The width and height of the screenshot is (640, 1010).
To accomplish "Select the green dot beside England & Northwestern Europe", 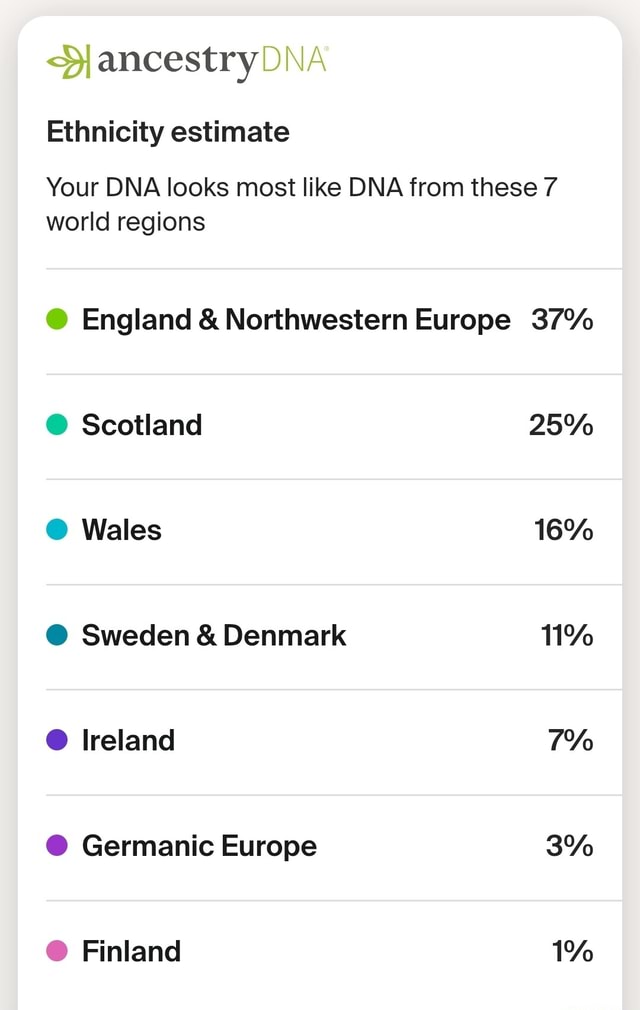I will pos(55,319).
